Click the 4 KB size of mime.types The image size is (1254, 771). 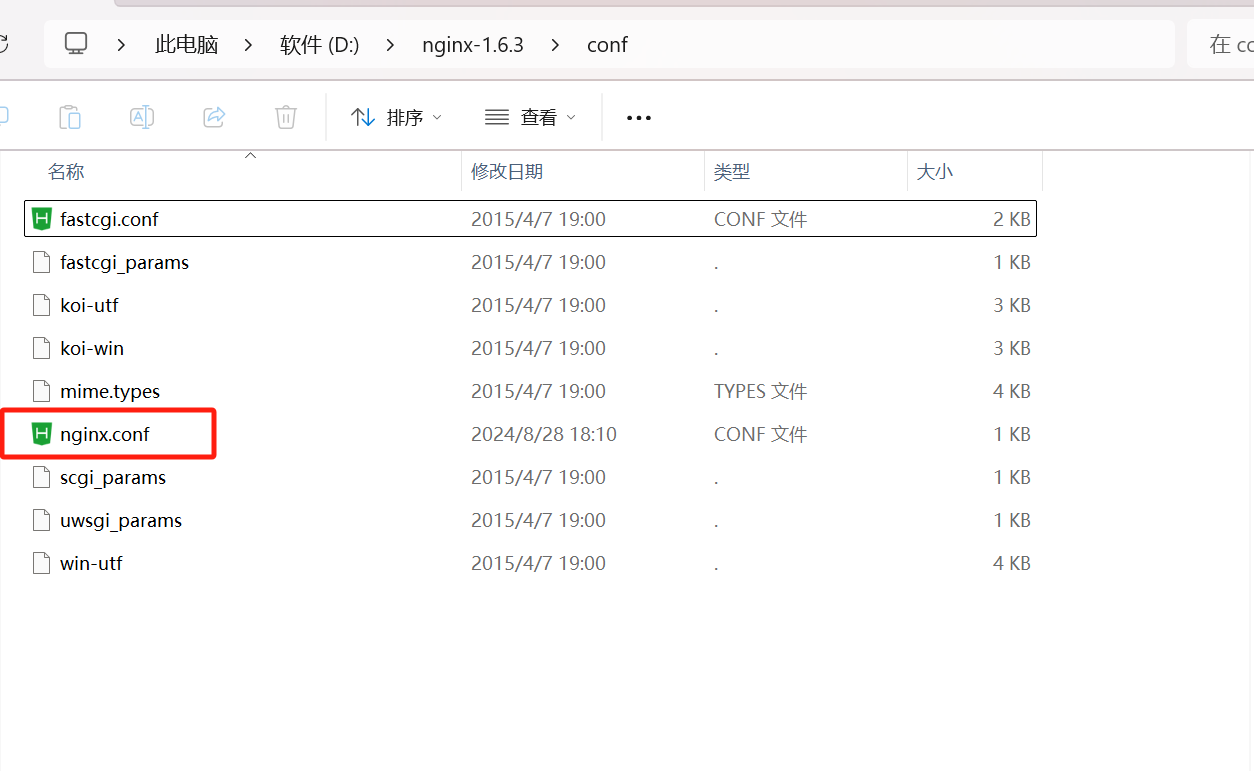(1012, 391)
